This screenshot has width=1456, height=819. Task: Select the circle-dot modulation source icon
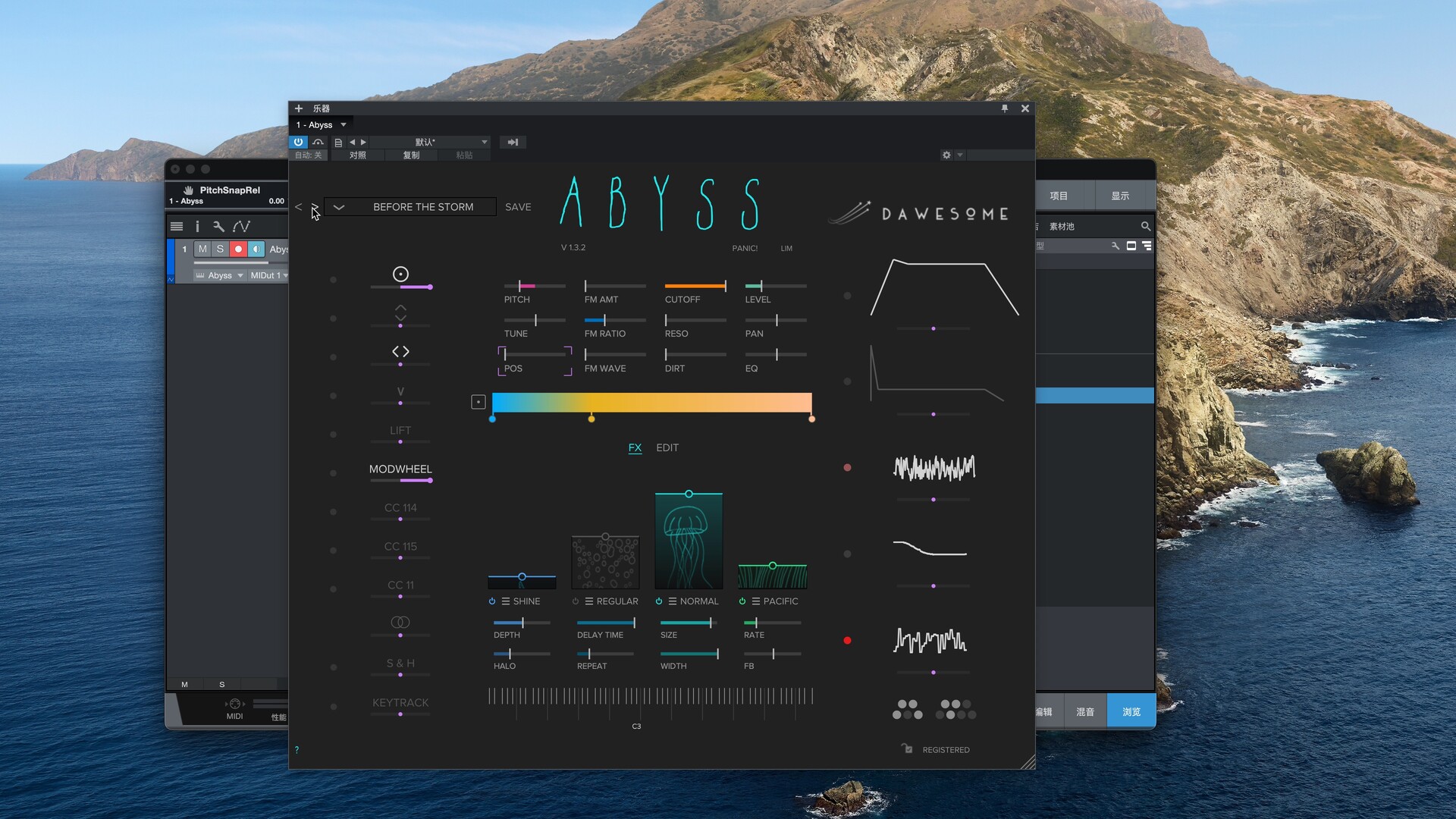pos(400,274)
